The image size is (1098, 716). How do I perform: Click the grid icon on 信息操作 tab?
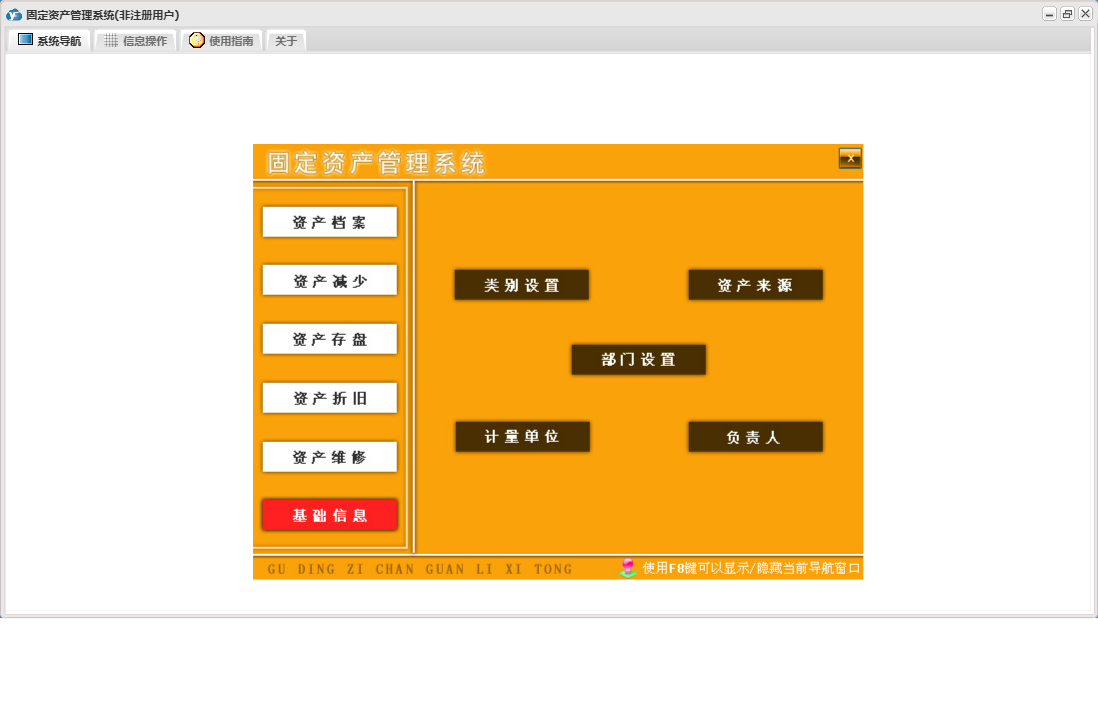click(111, 41)
